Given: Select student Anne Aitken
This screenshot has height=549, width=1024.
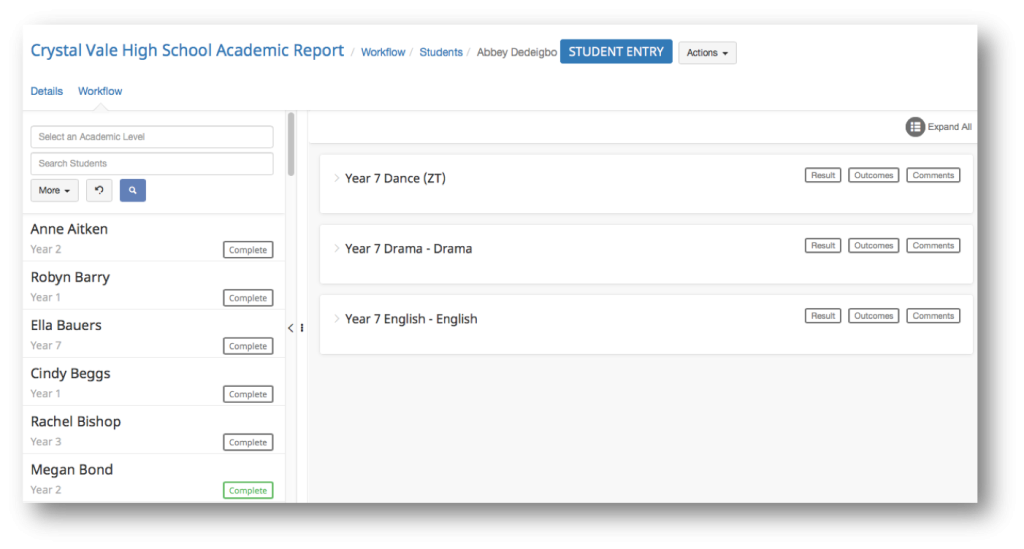Looking at the screenshot, I should click(69, 229).
